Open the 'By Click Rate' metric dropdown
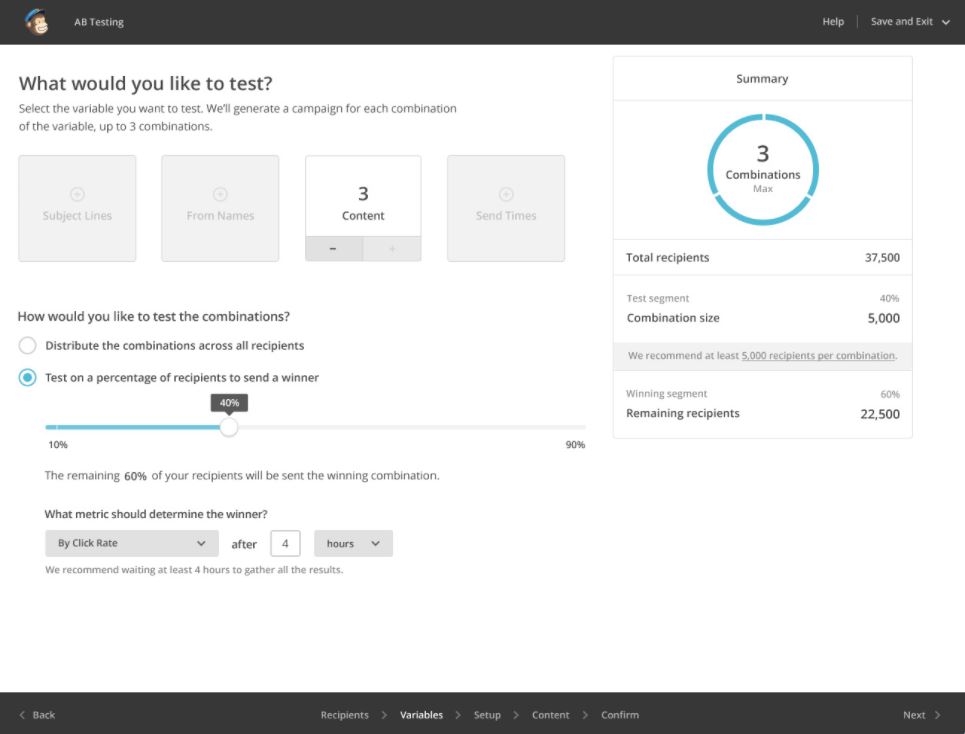 pyautogui.click(x=131, y=542)
